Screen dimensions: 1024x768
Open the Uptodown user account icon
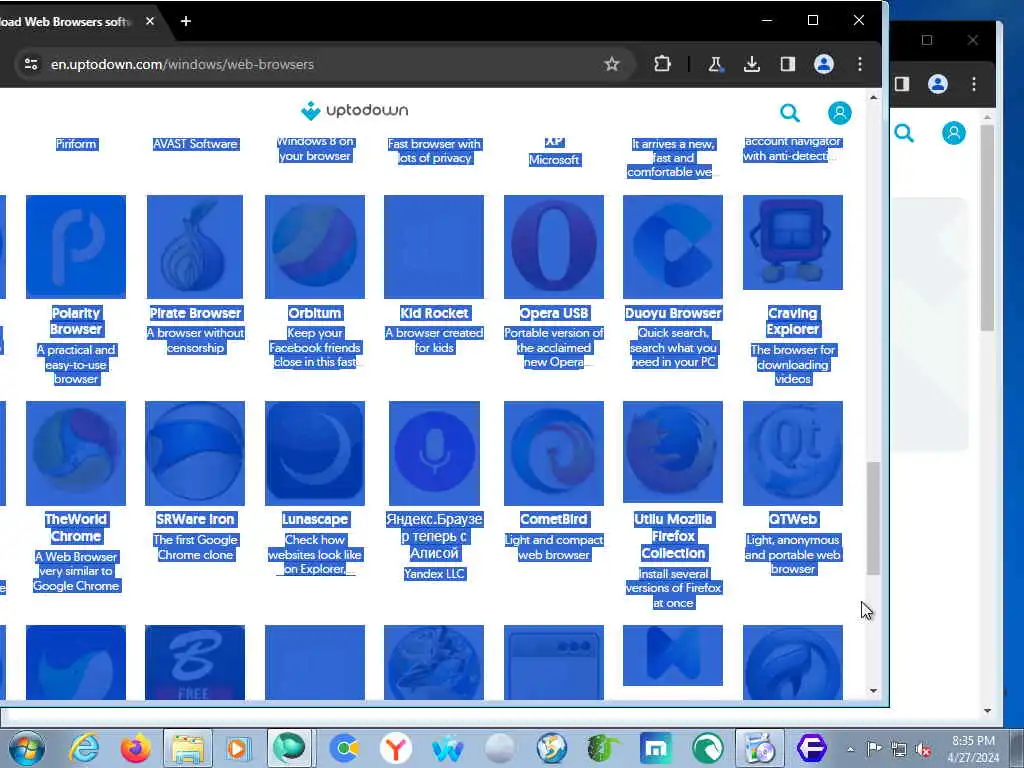coord(840,113)
